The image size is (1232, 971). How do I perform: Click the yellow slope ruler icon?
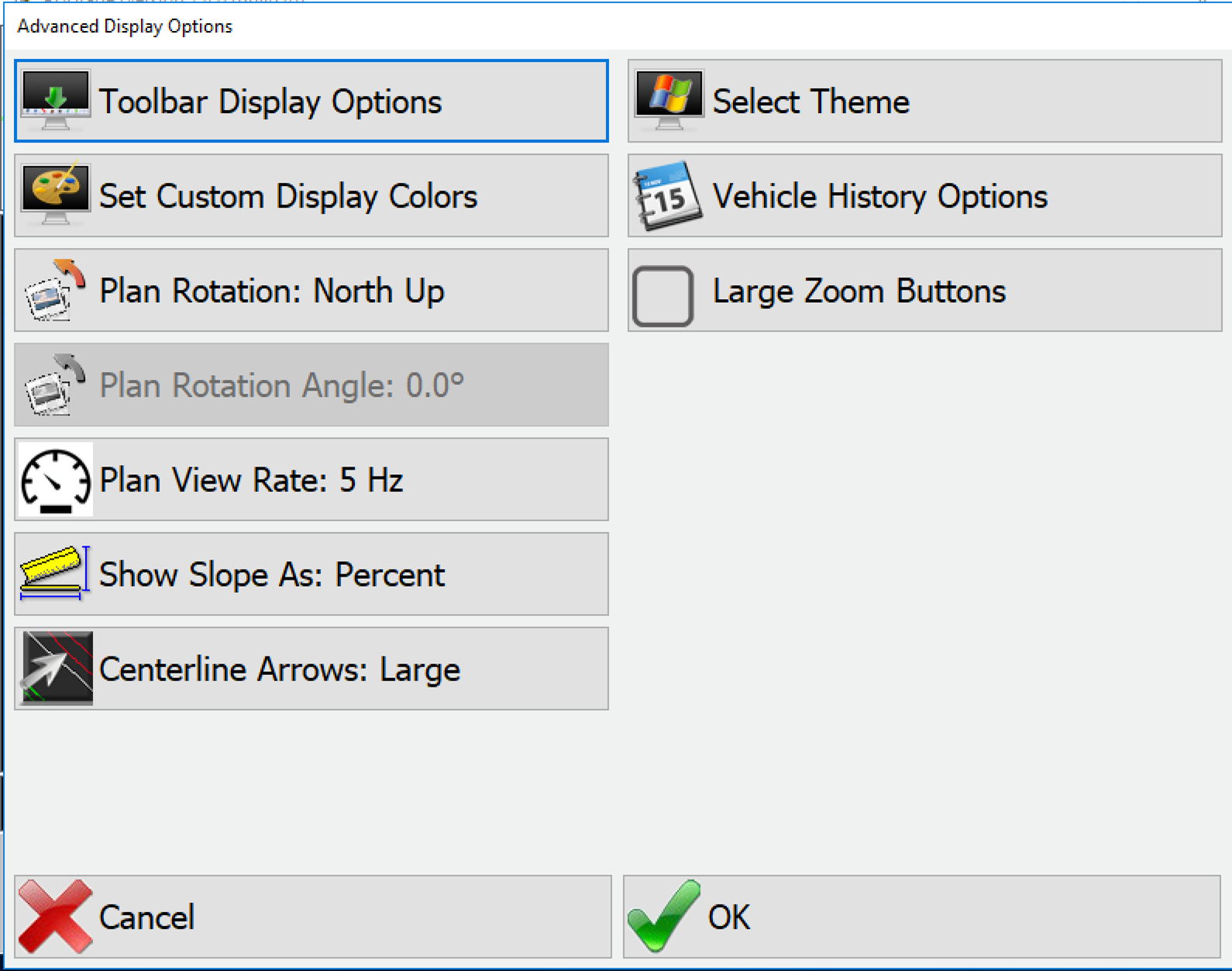[x=53, y=573]
